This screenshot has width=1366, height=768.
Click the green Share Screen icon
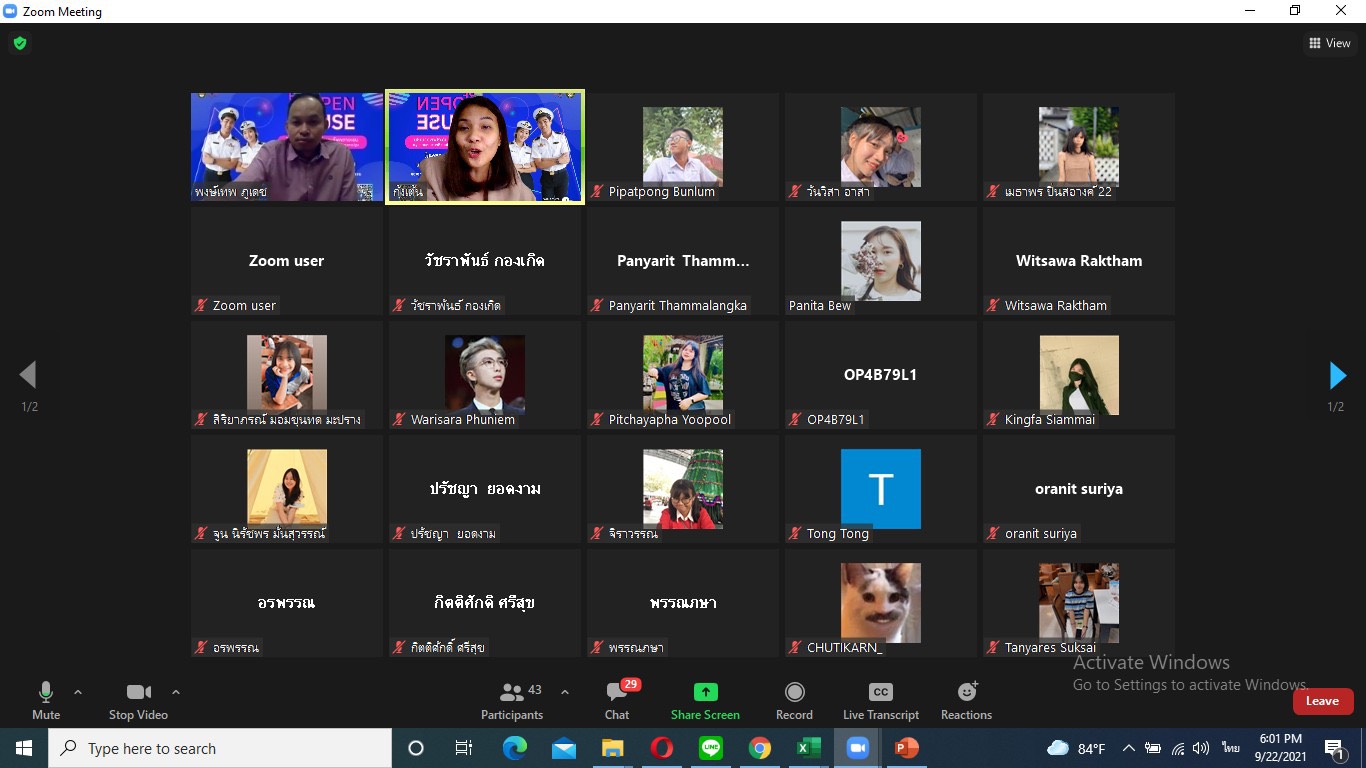pyautogui.click(x=705, y=693)
